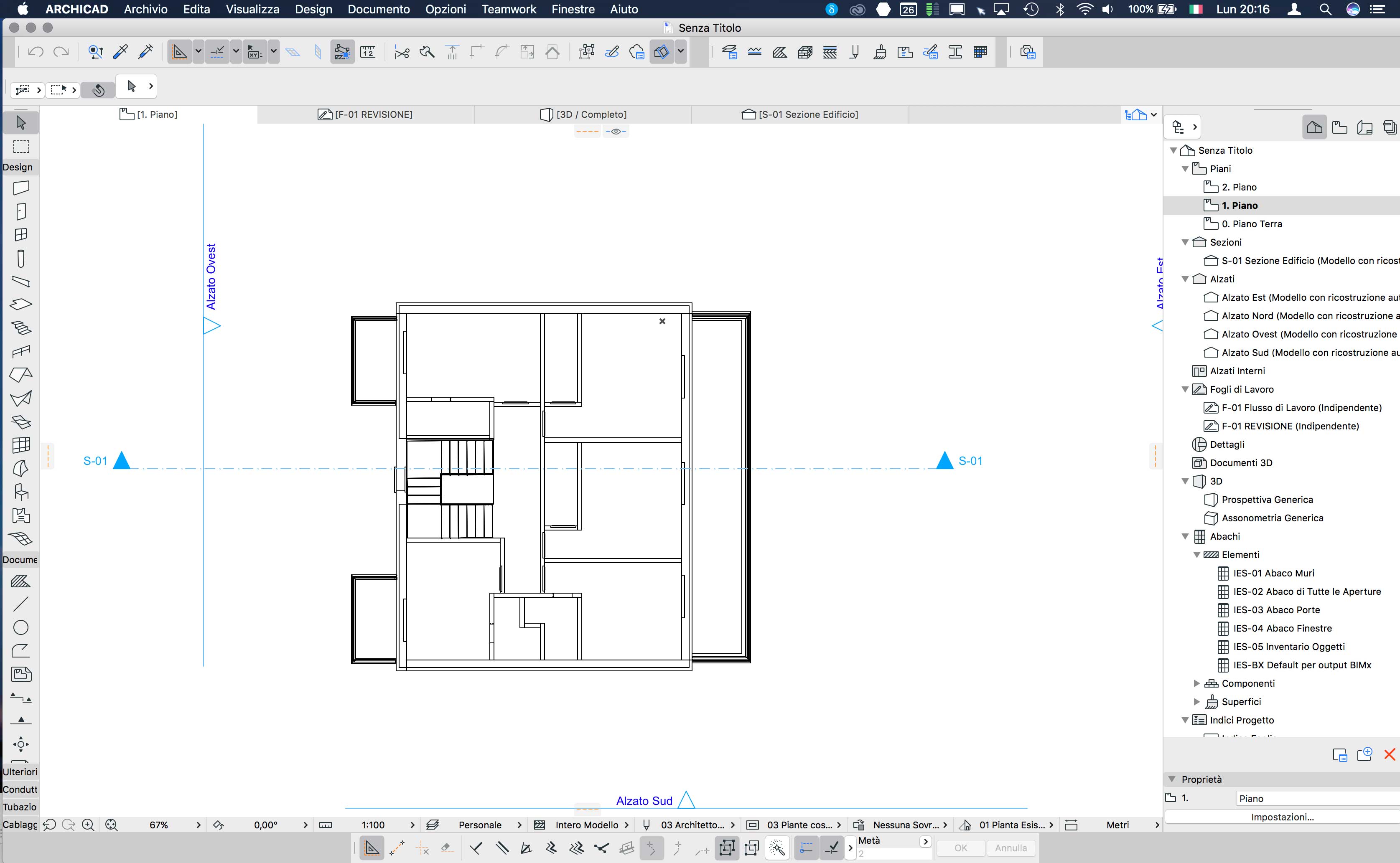Select the Marquee tool in toolbox
This screenshot has width=1400, height=863.
21,147
